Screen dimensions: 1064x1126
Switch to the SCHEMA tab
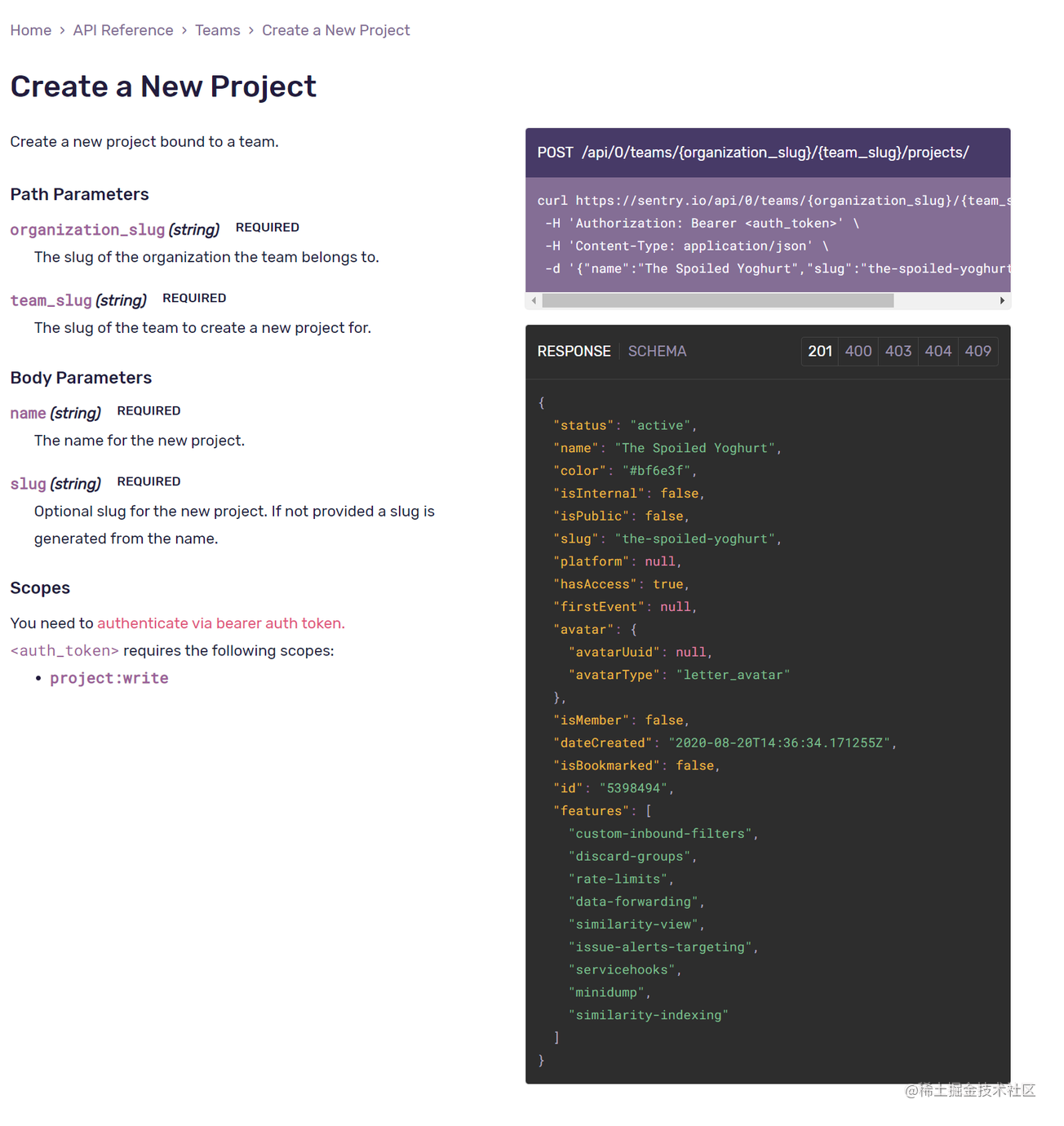tap(657, 351)
